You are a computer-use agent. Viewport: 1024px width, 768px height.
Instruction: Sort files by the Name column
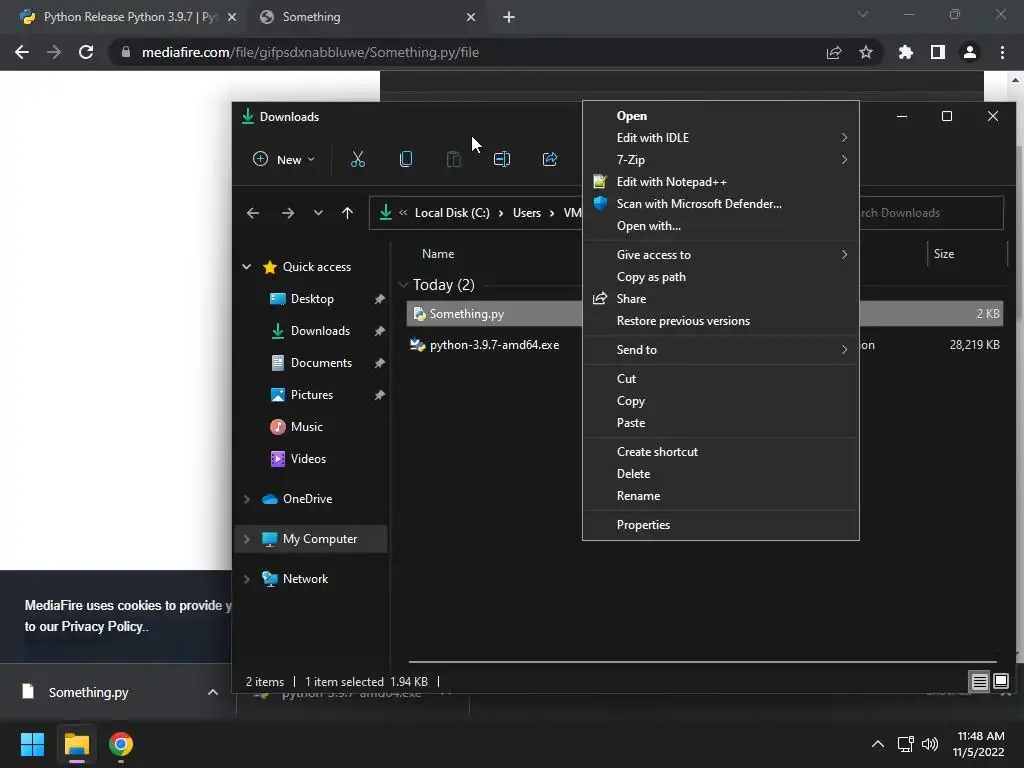438,254
